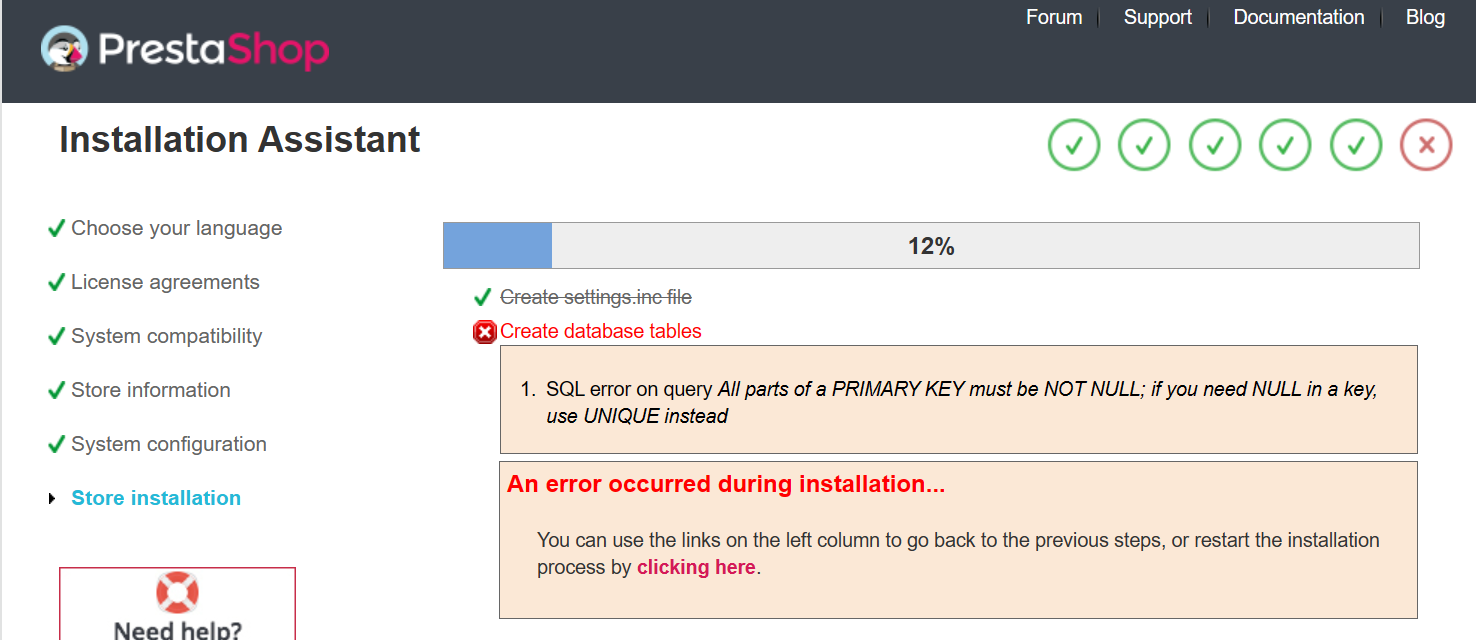The image size is (1476, 640).
Task: Restart installation via the clicking here link
Action: pyautogui.click(x=696, y=568)
